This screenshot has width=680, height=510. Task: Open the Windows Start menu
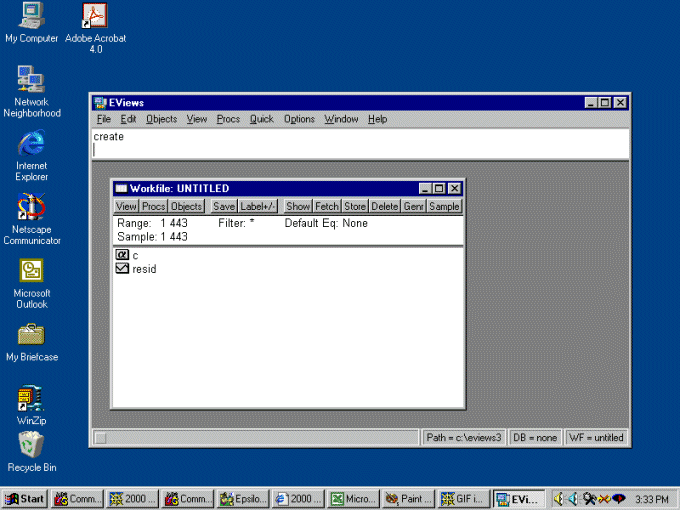[25, 498]
